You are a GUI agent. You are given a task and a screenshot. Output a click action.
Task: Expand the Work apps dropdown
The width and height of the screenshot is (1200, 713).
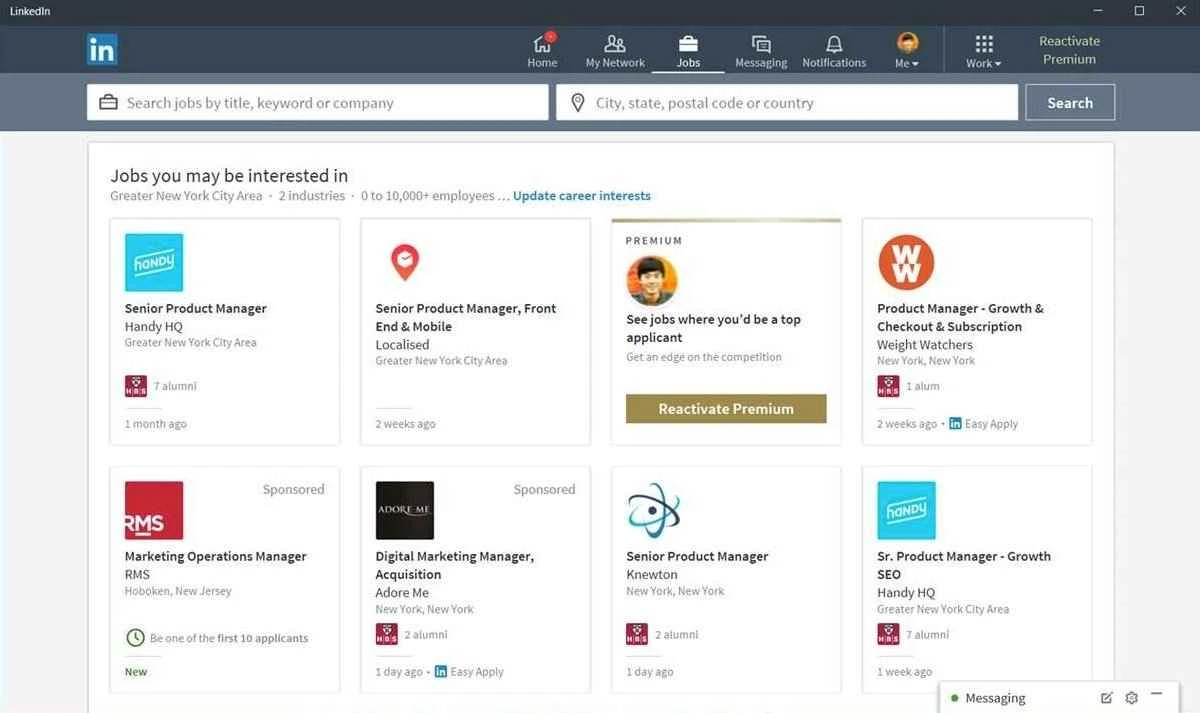984,51
